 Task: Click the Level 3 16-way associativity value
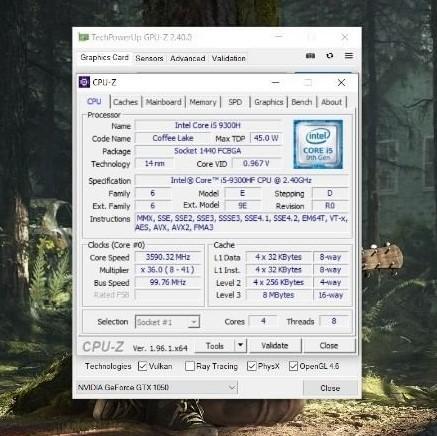click(331, 295)
